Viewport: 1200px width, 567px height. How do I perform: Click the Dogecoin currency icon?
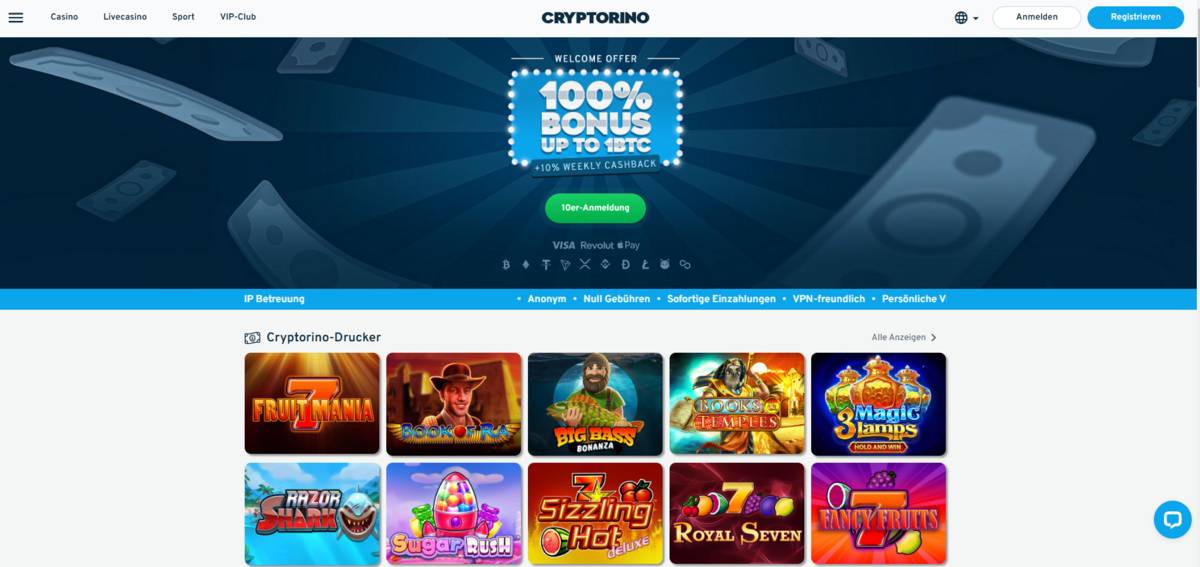click(x=626, y=265)
